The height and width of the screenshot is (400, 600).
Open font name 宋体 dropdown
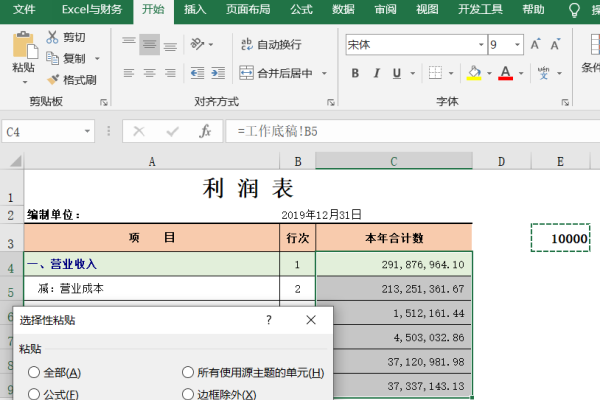tap(481, 44)
